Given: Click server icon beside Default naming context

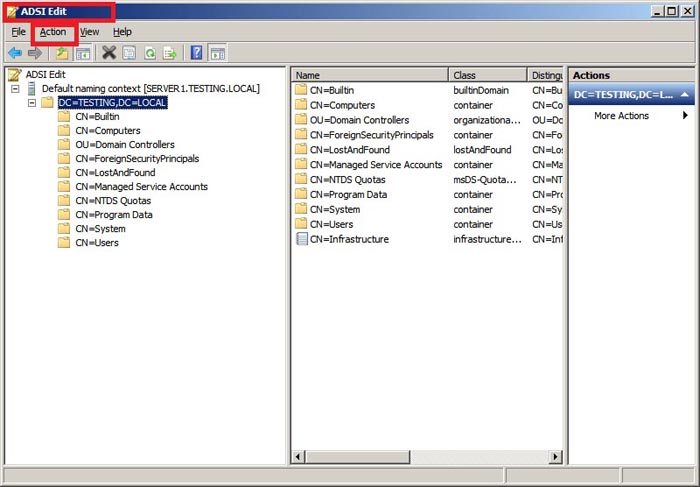Looking at the screenshot, I should click(31, 88).
